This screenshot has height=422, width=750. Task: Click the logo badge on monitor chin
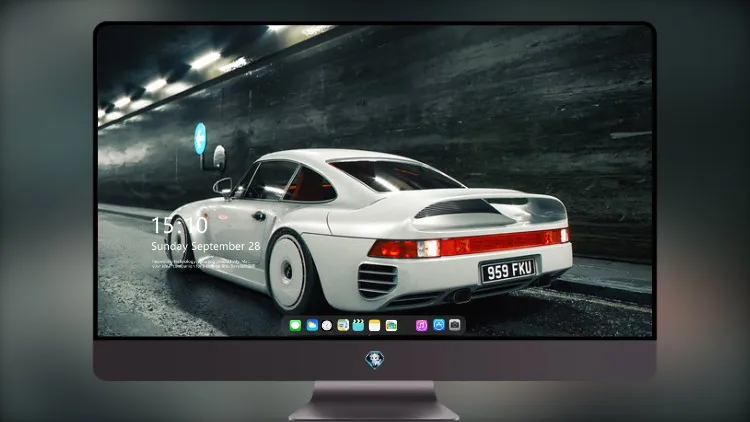point(375,360)
